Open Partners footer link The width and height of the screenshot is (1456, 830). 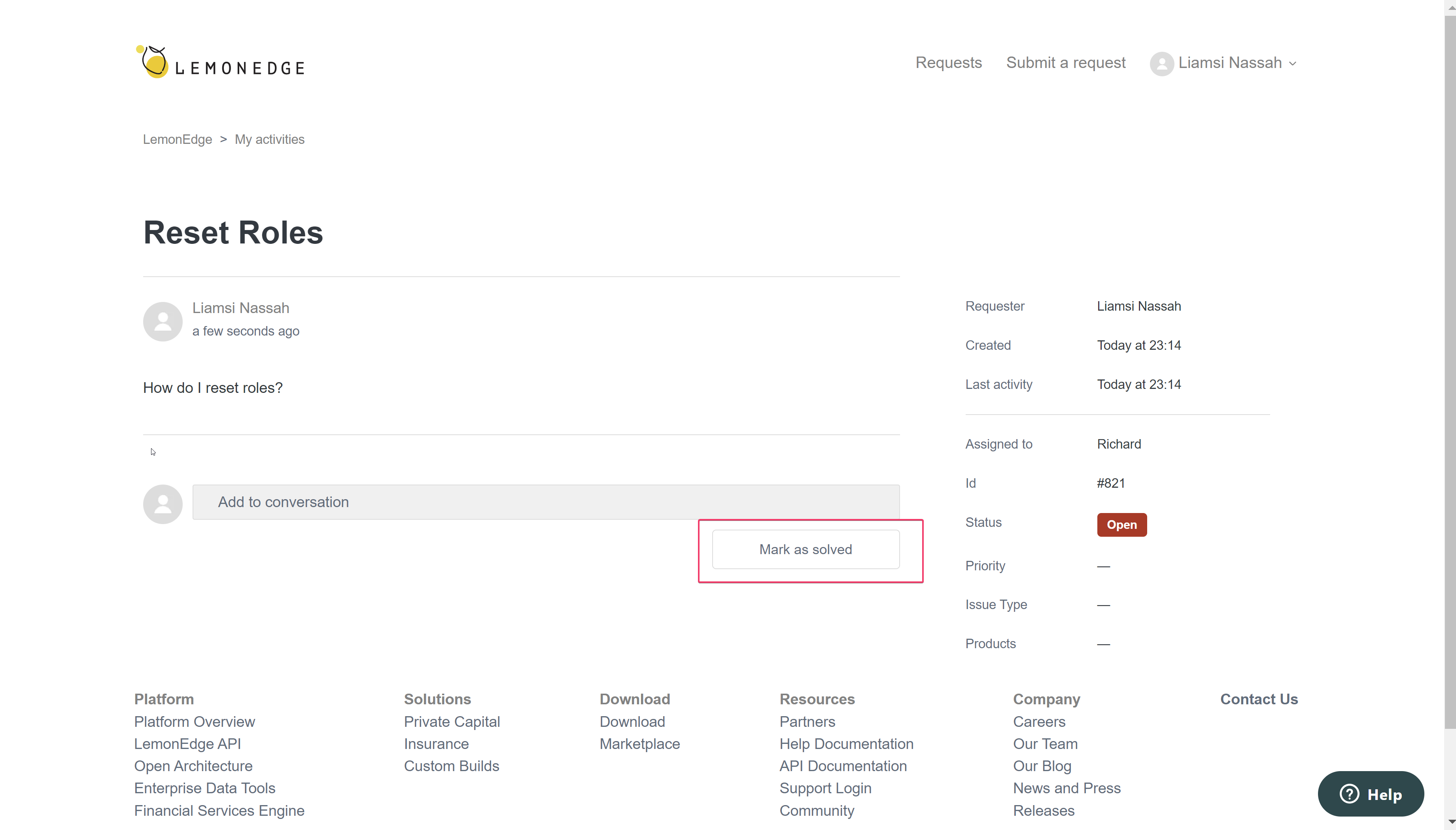pyautogui.click(x=807, y=722)
